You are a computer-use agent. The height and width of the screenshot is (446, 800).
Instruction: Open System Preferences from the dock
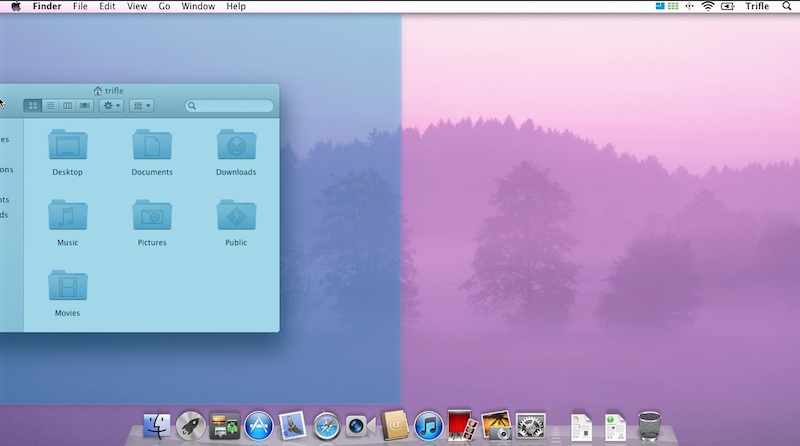click(x=530, y=426)
